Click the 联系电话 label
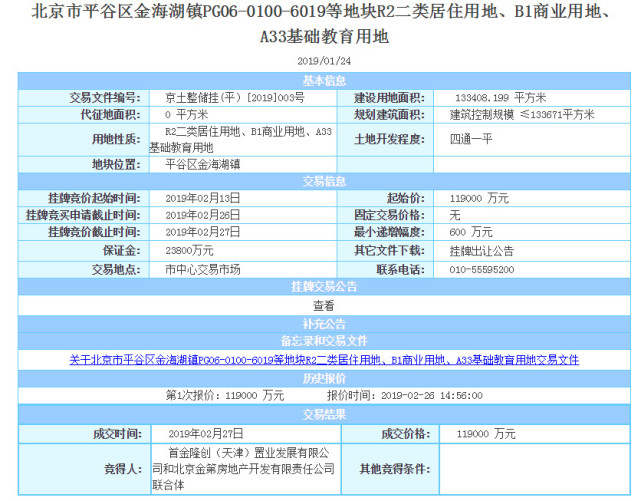Screen dimensions: 641x501 400,269
